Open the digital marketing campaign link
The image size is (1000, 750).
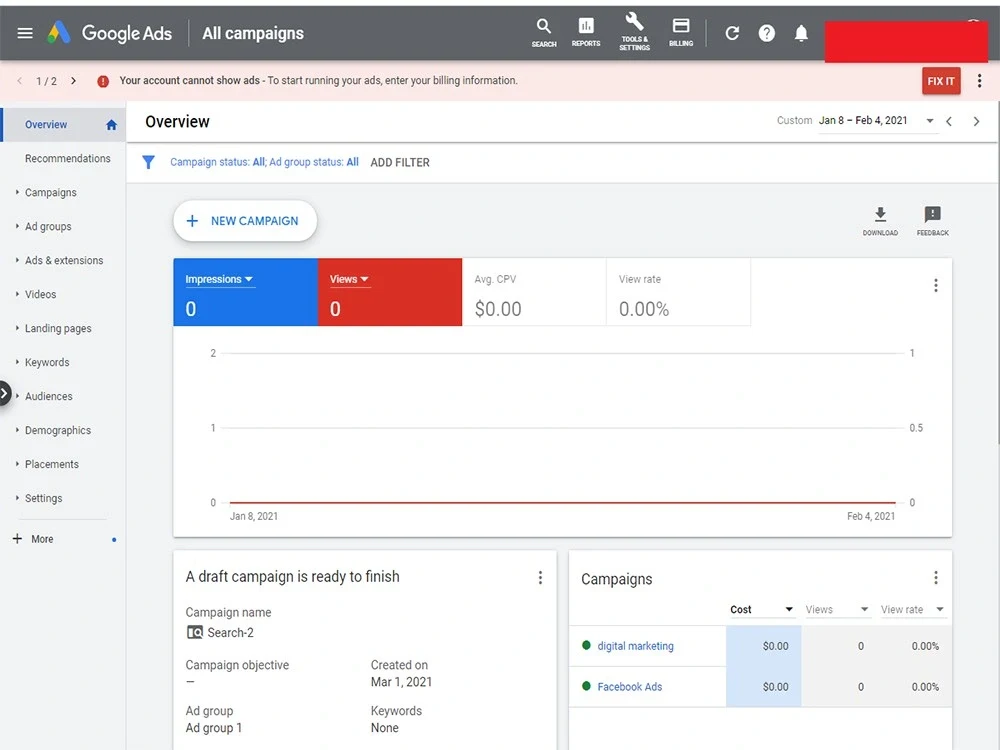635,646
